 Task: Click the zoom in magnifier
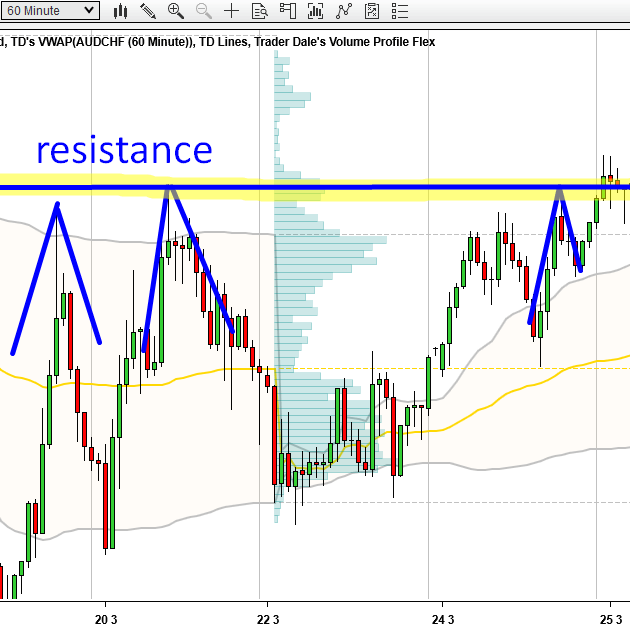point(176,11)
